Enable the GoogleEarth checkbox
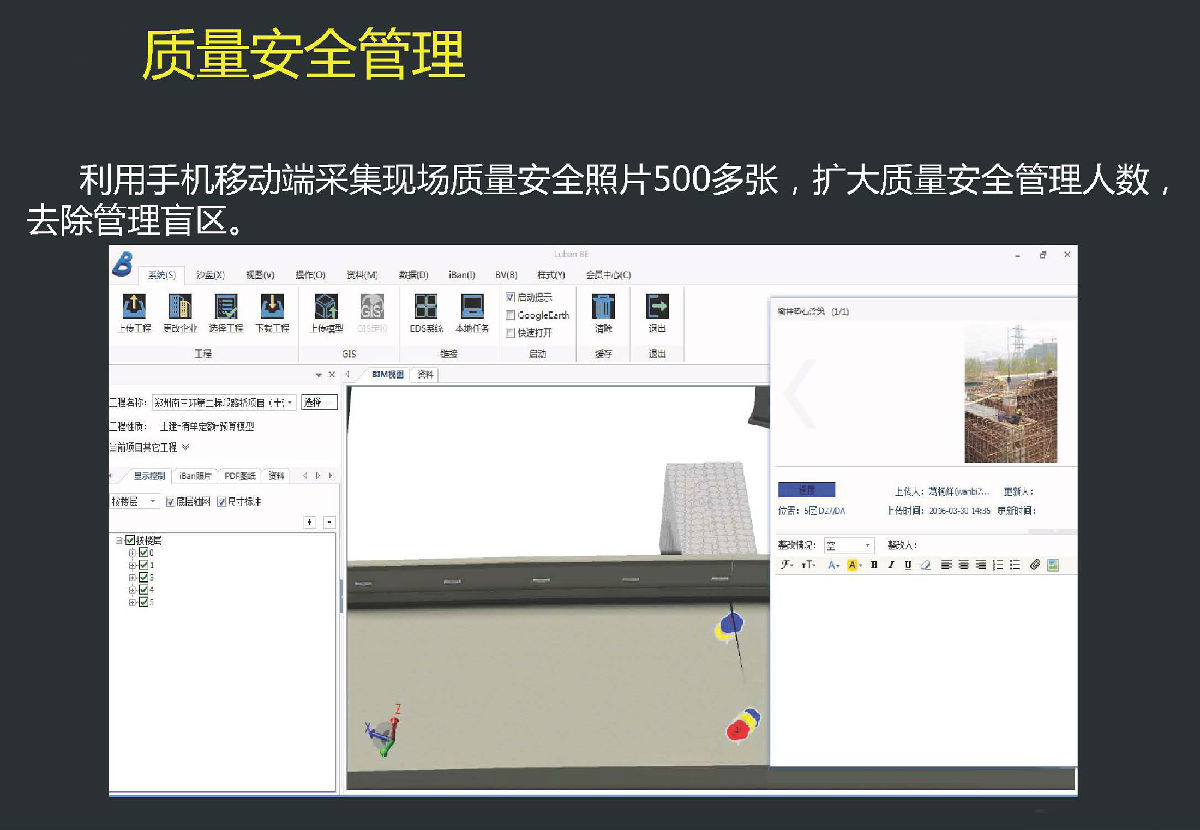Image resolution: width=1200 pixels, height=830 pixels. tap(511, 315)
